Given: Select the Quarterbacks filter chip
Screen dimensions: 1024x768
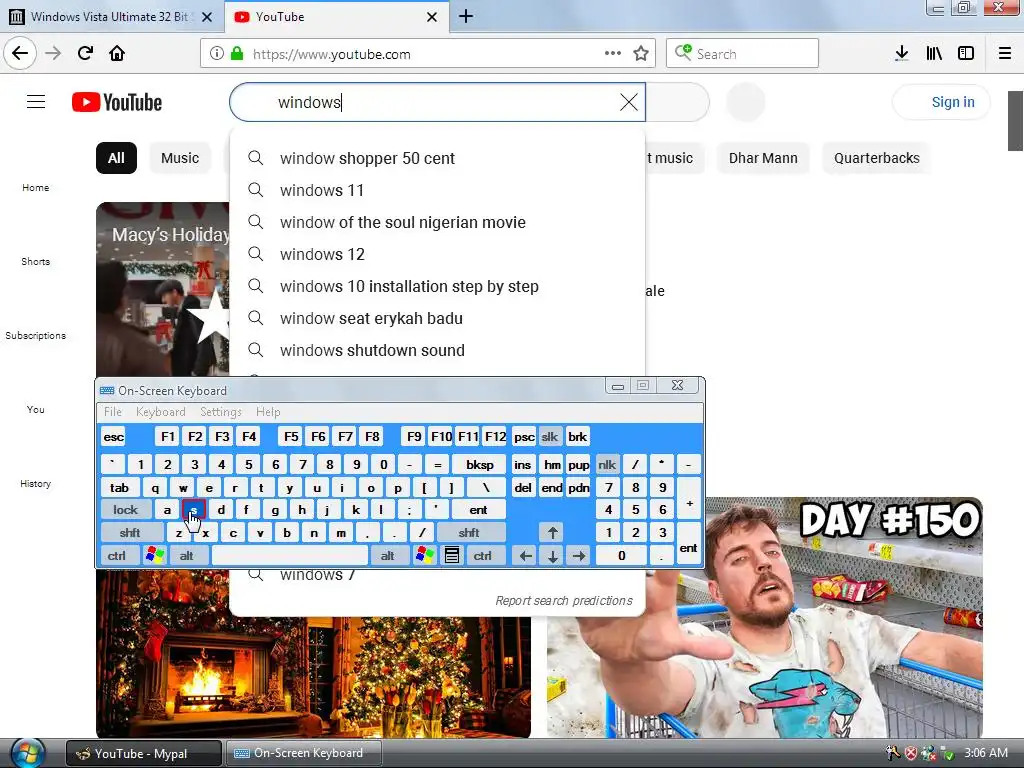Looking at the screenshot, I should (x=876, y=158).
